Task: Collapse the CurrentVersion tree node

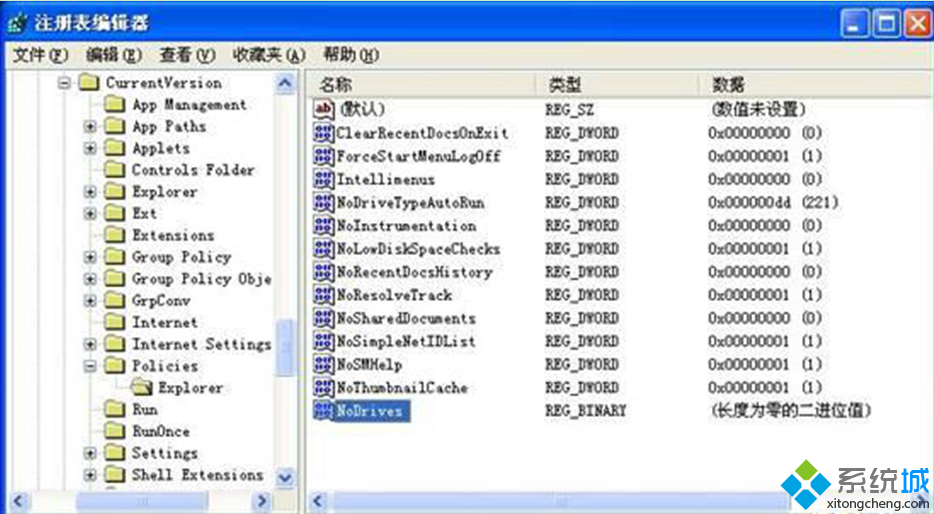Action: [x=65, y=83]
